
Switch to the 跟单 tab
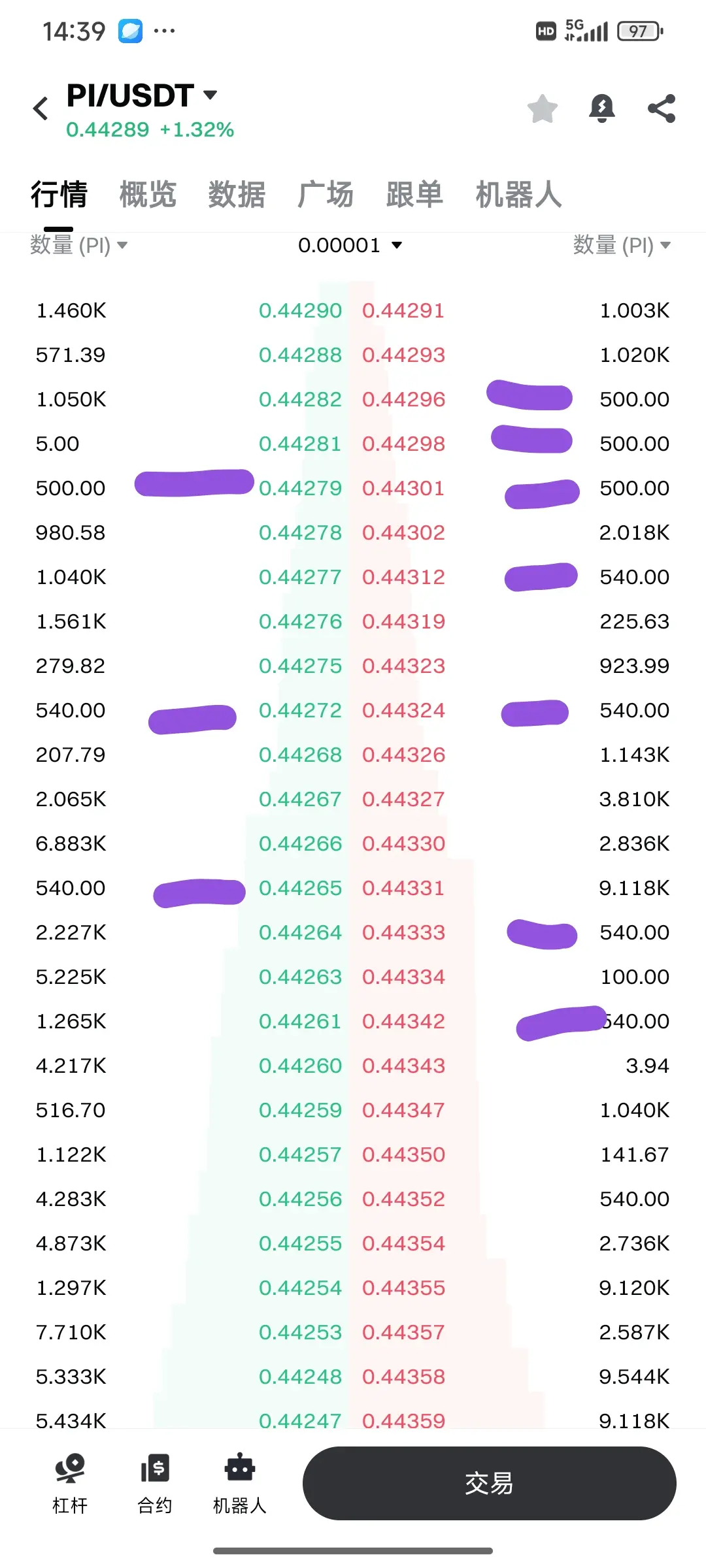pyautogui.click(x=414, y=195)
